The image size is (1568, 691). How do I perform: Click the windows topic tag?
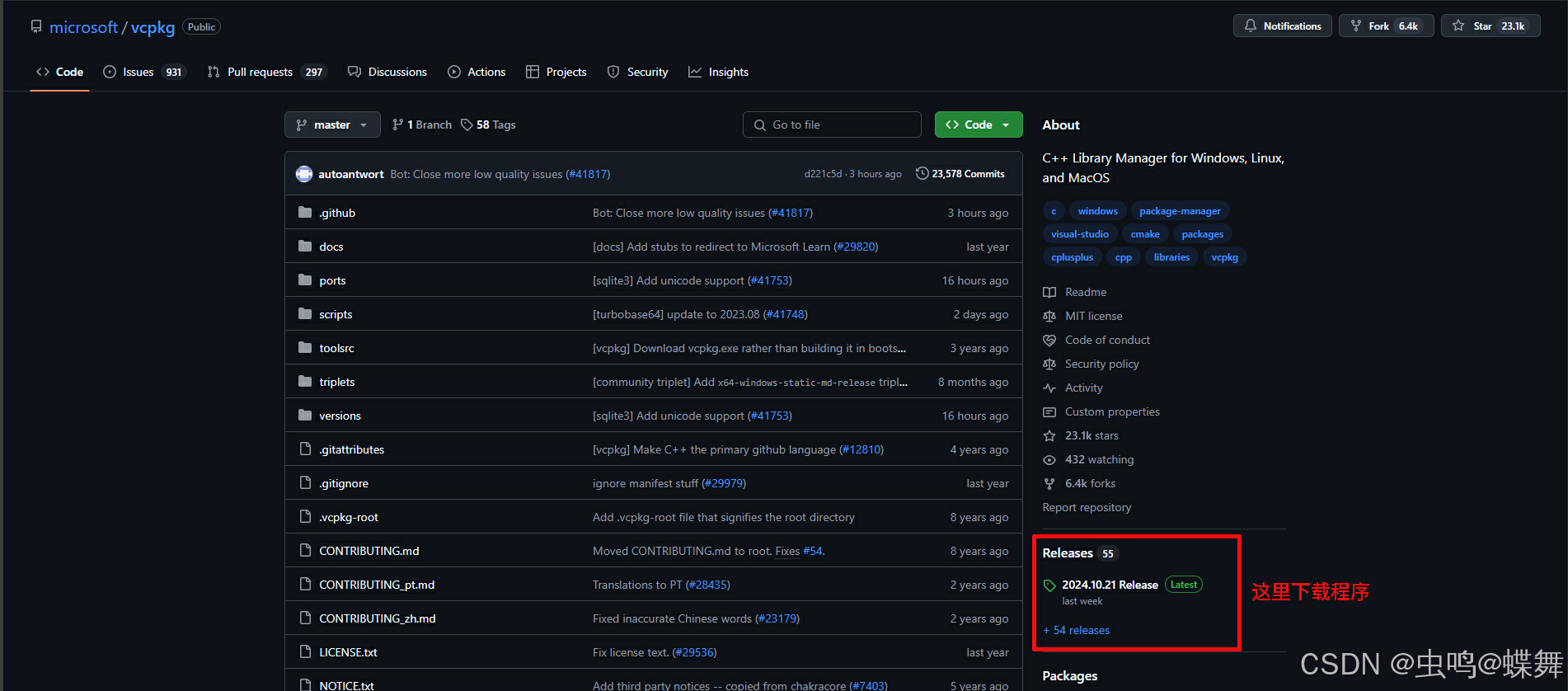[1097, 211]
